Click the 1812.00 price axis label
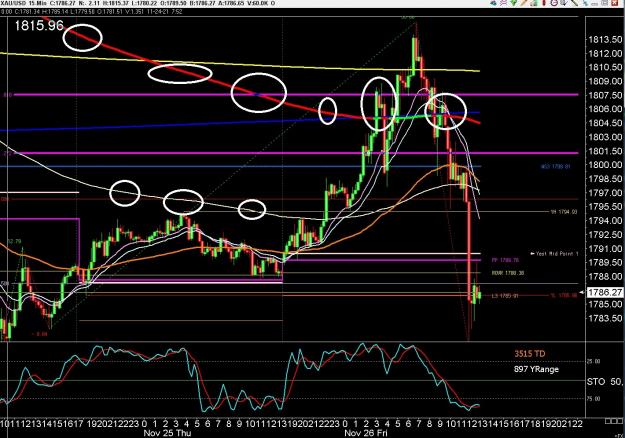Image resolution: width=625 pixels, height=438 pixels. (x=605, y=53)
